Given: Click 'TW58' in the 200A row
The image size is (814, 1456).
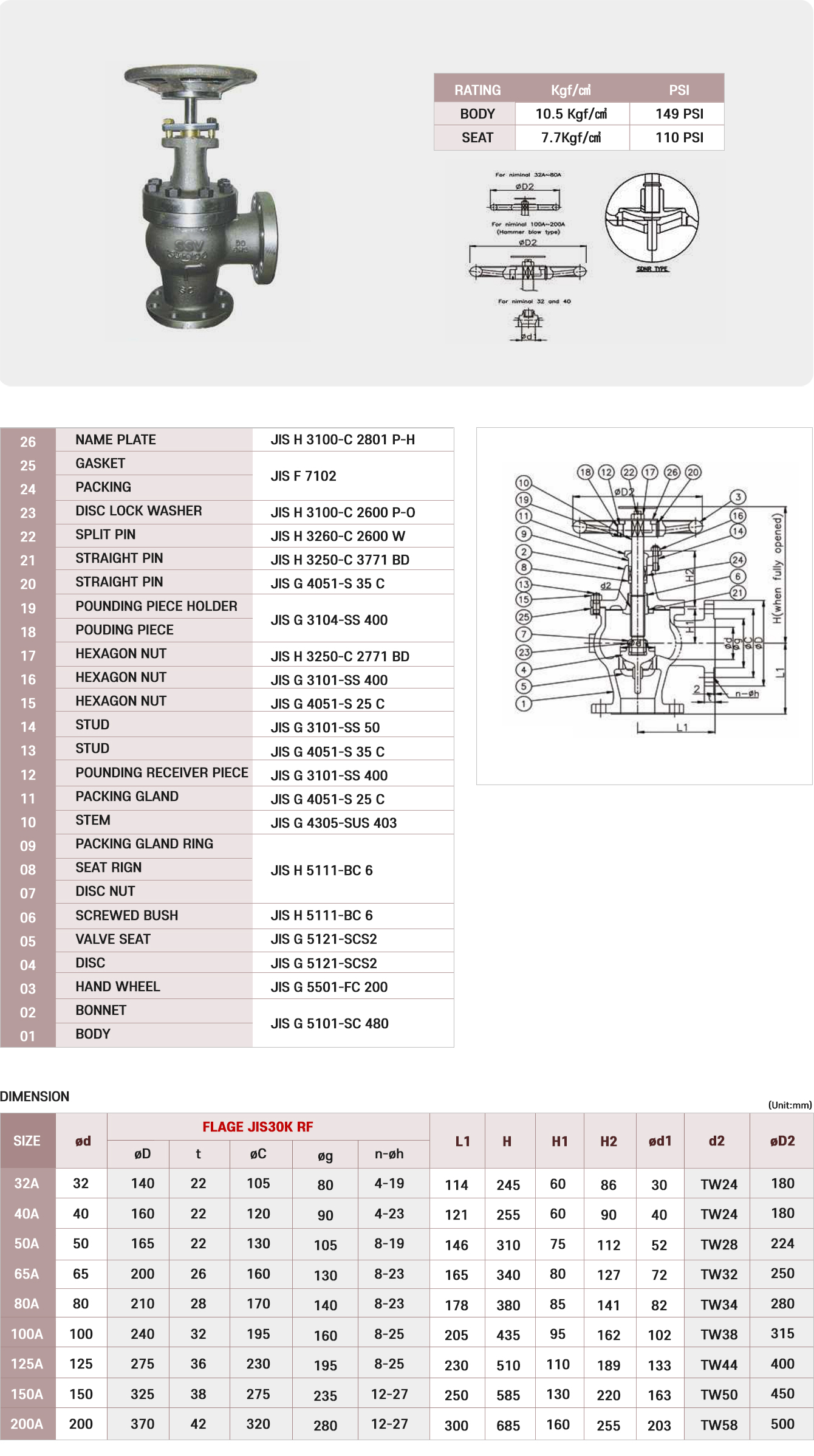Looking at the screenshot, I should pos(719,1426).
